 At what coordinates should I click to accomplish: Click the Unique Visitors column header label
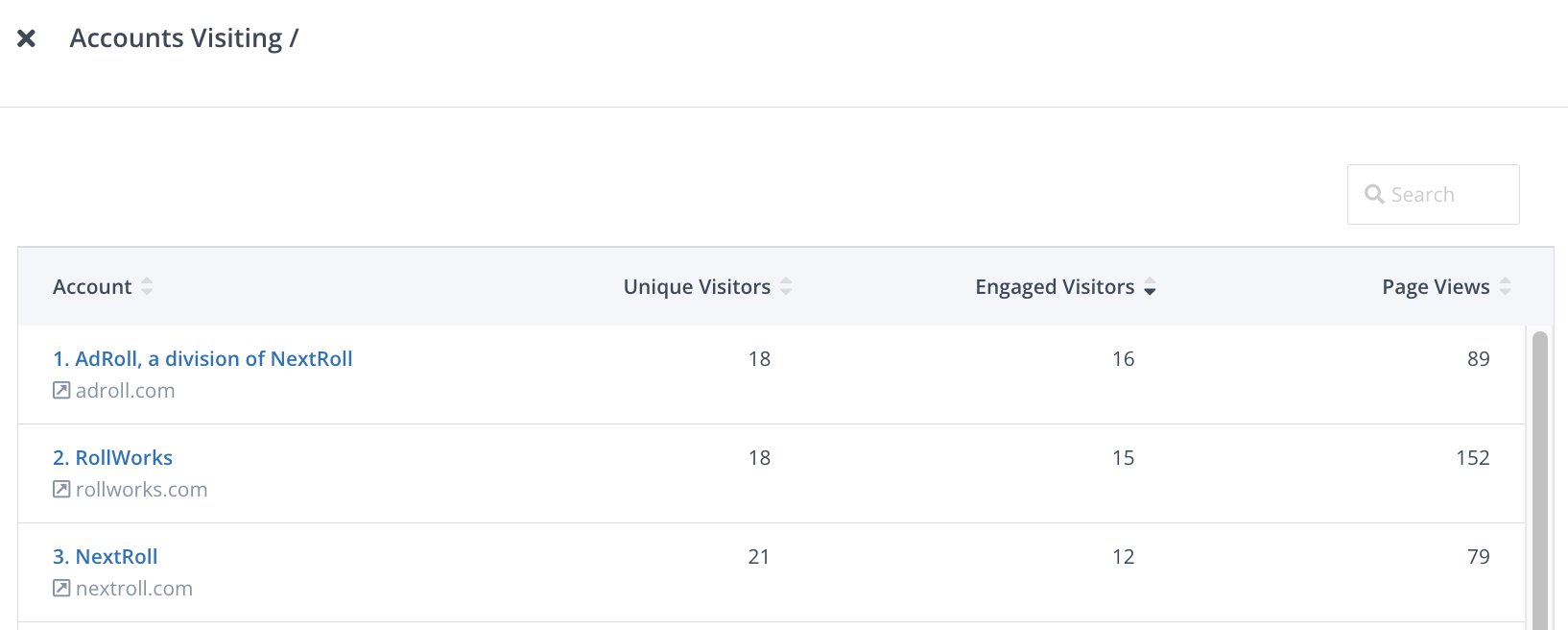pyautogui.click(x=697, y=287)
